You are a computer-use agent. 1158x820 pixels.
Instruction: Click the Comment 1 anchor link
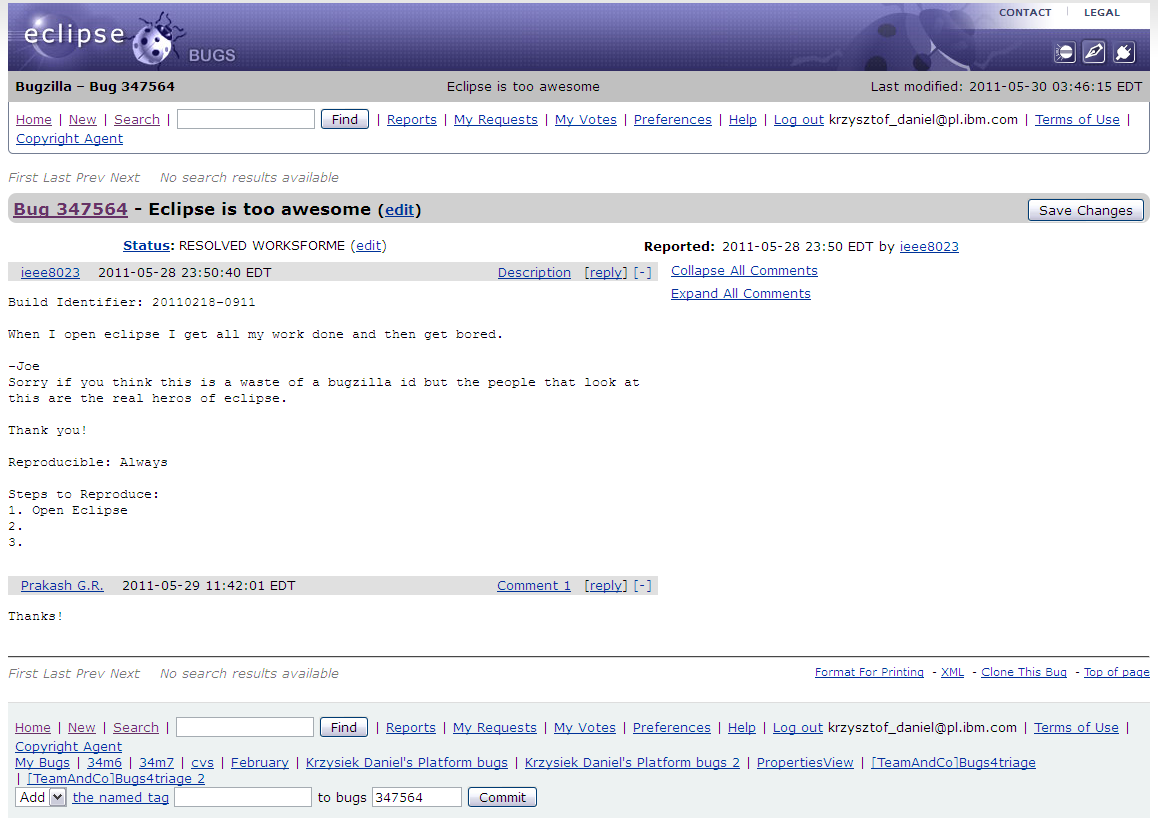pos(534,586)
